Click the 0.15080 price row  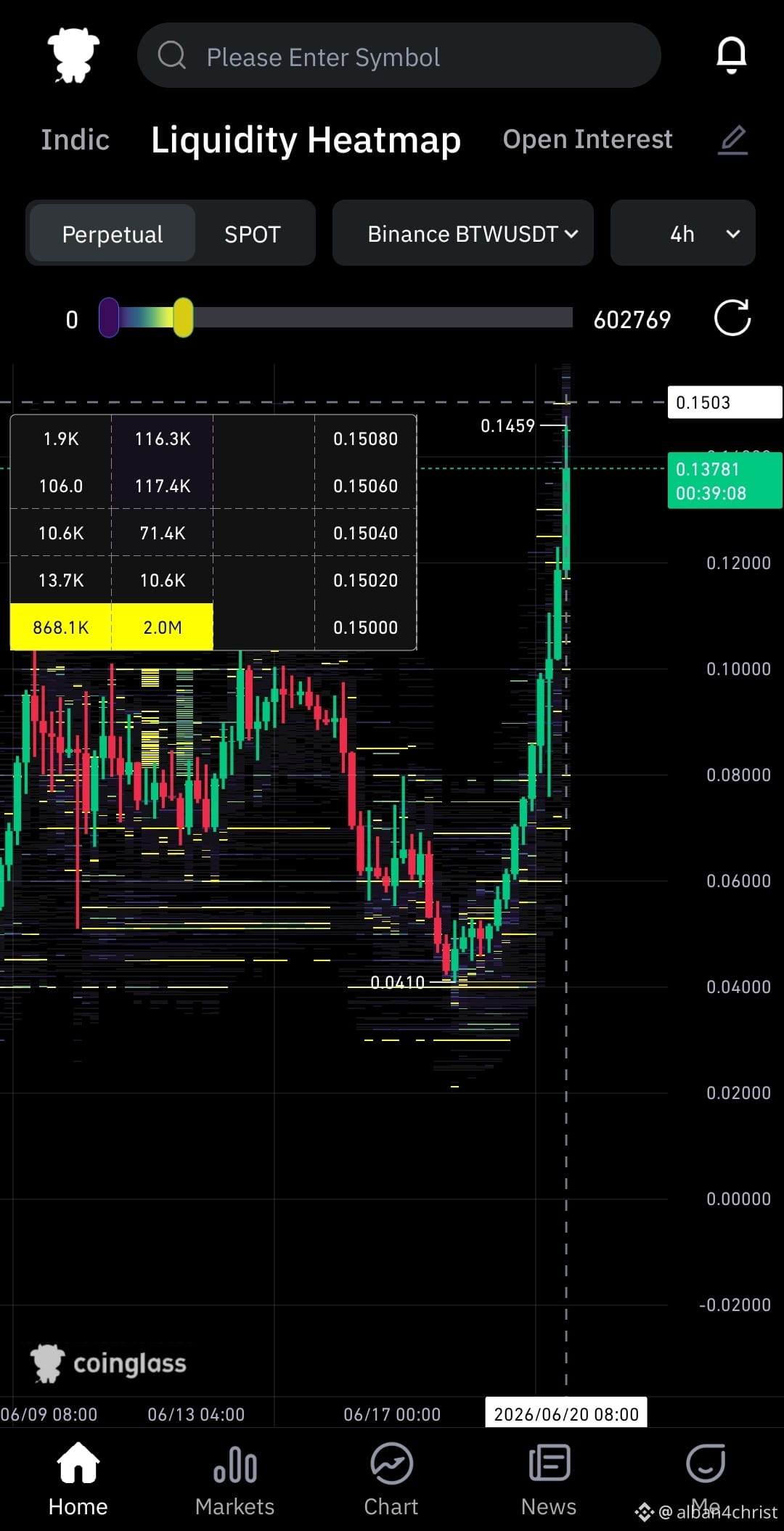(x=213, y=438)
